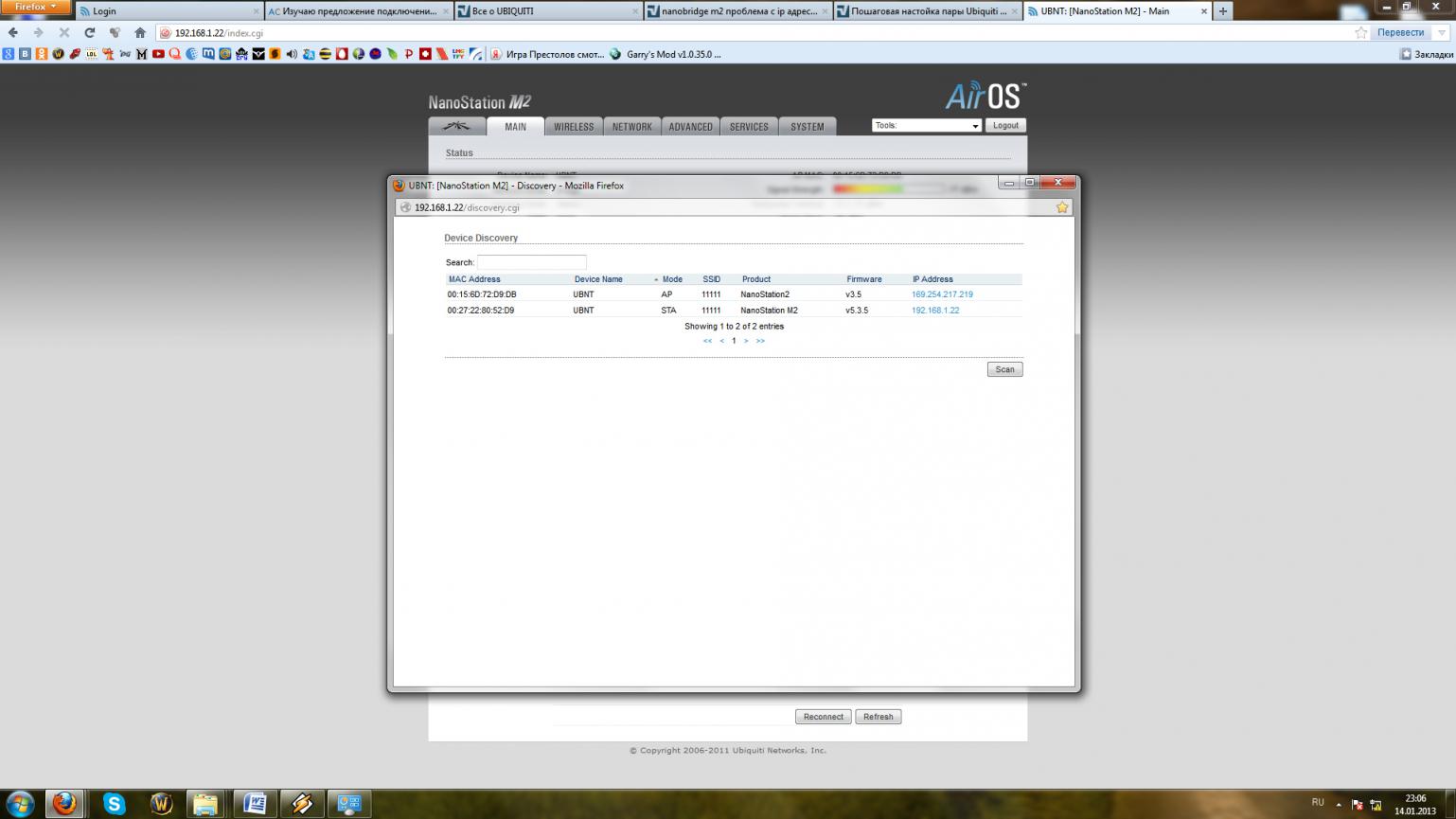Viewport: 1456px width, 819px height.
Task: Open IP address link 169.254.217.219
Action: [x=942, y=294]
